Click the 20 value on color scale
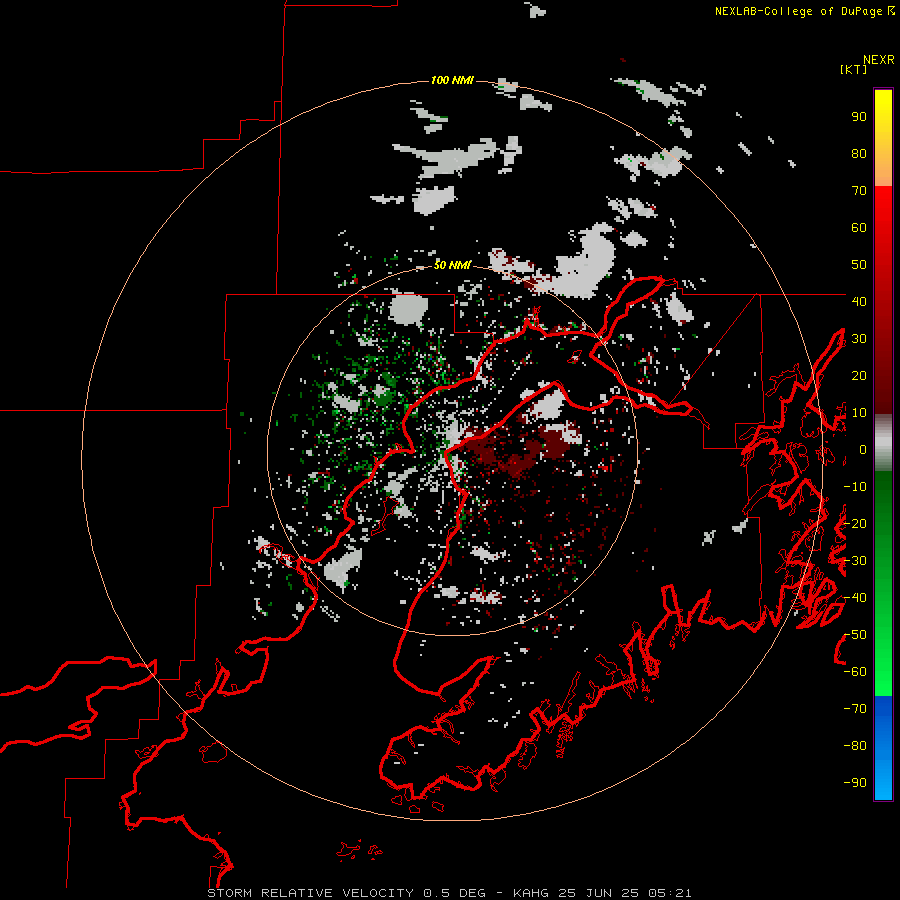The width and height of the screenshot is (900, 900). pyautogui.click(x=859, y=376)
